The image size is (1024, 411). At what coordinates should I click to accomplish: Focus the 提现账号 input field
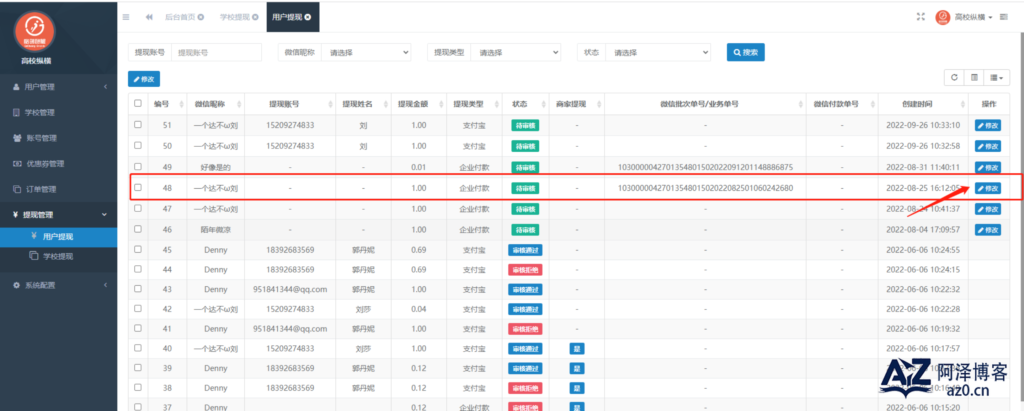[216, 52]
